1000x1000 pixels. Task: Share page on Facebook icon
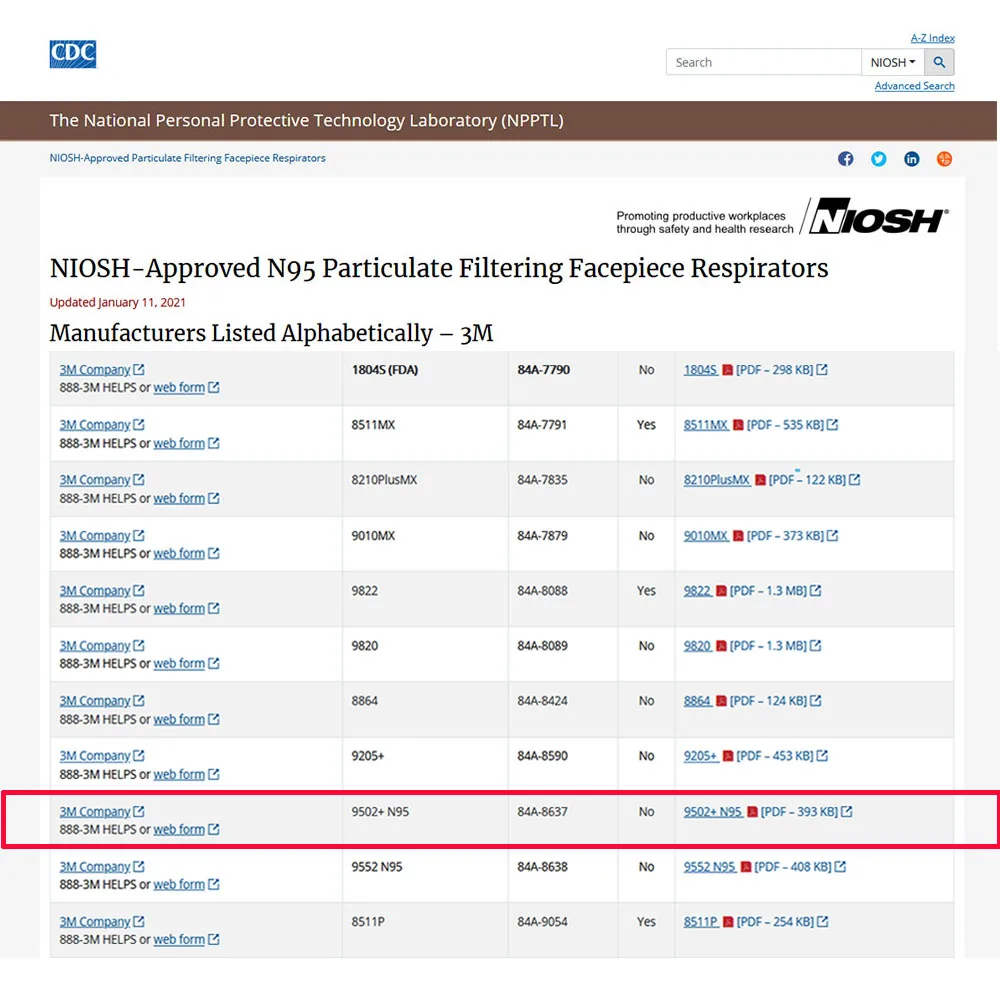[846, 159]
